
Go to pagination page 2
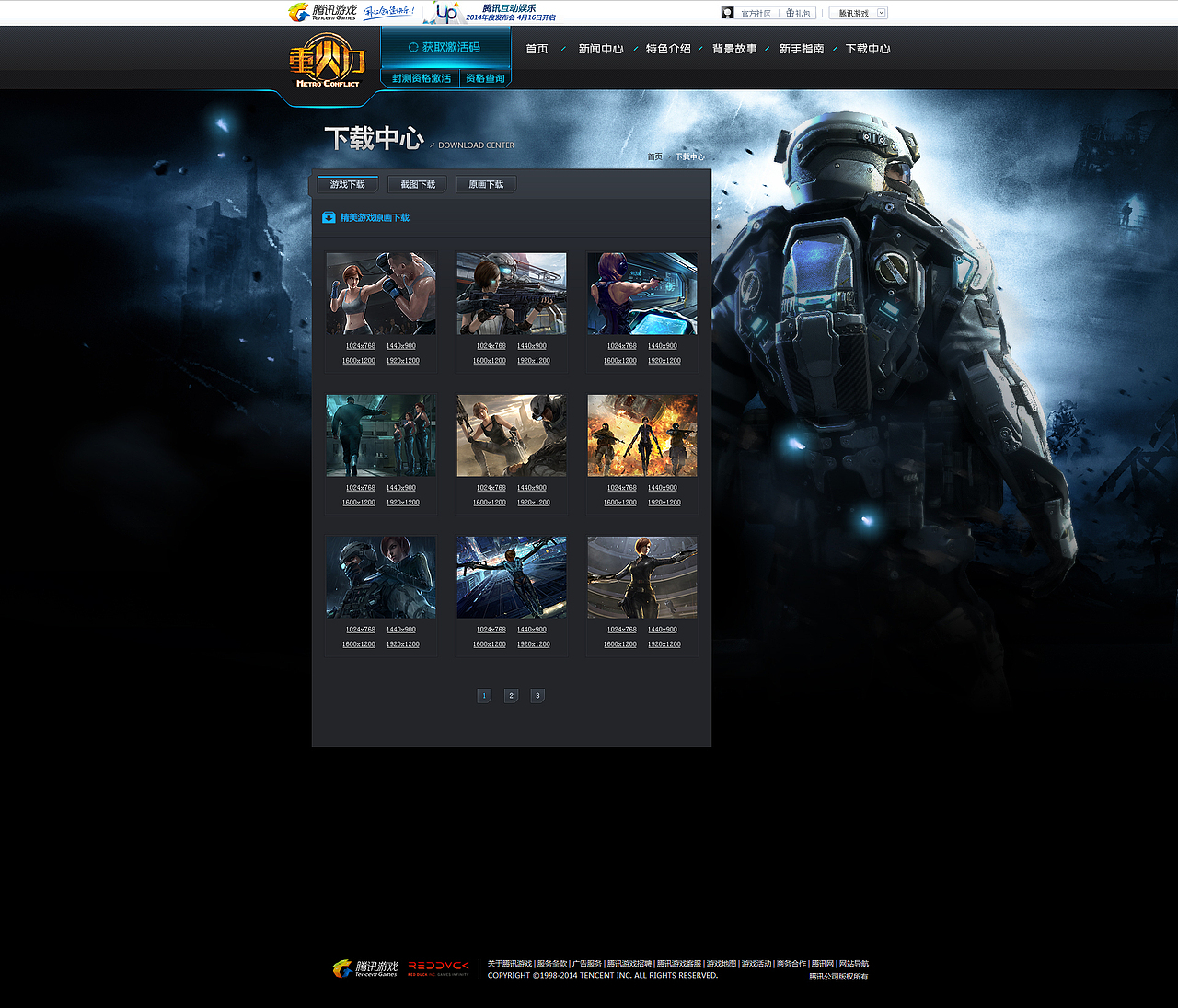click(511, 695)
